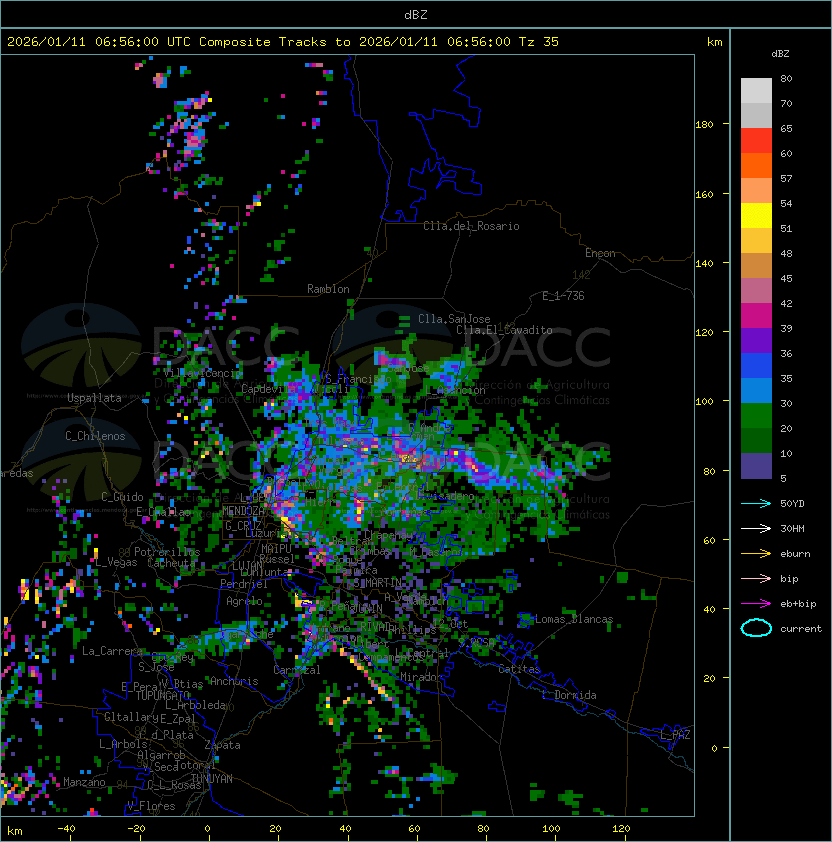Click the magenta eb+bip arrow icon
Image resolution: width=832 pixels, height=842 pixels.
[756, 604]
